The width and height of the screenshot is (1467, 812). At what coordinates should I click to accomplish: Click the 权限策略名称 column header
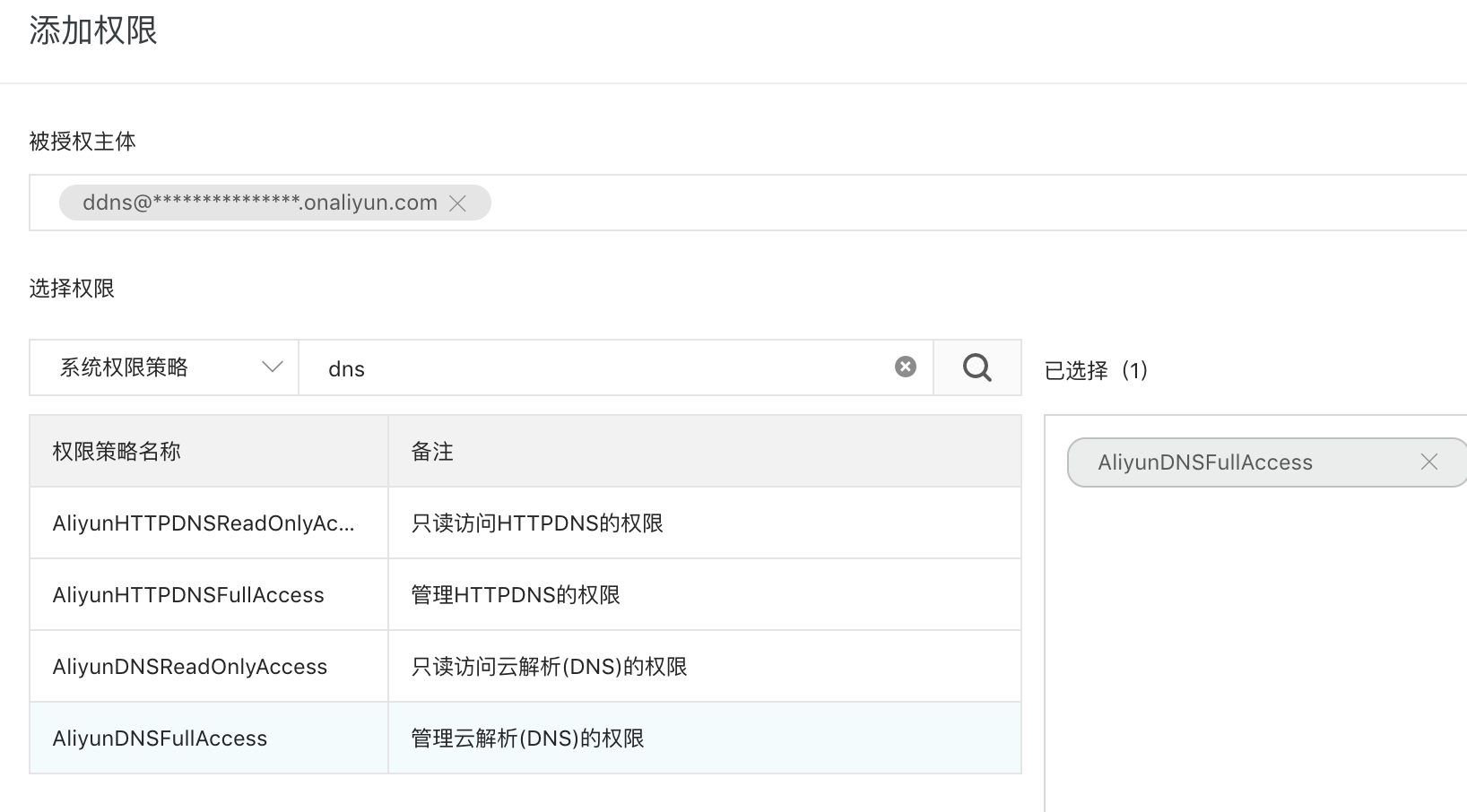[117, 452]
